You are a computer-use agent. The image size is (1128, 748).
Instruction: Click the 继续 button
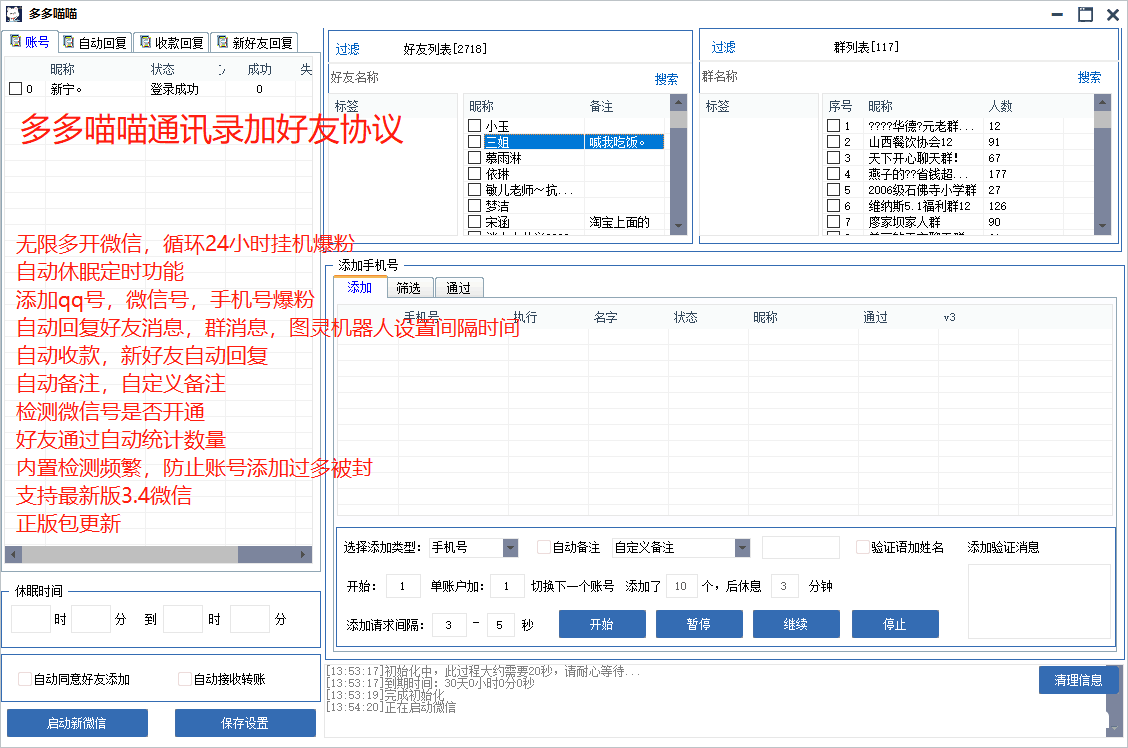pos(796,624)
